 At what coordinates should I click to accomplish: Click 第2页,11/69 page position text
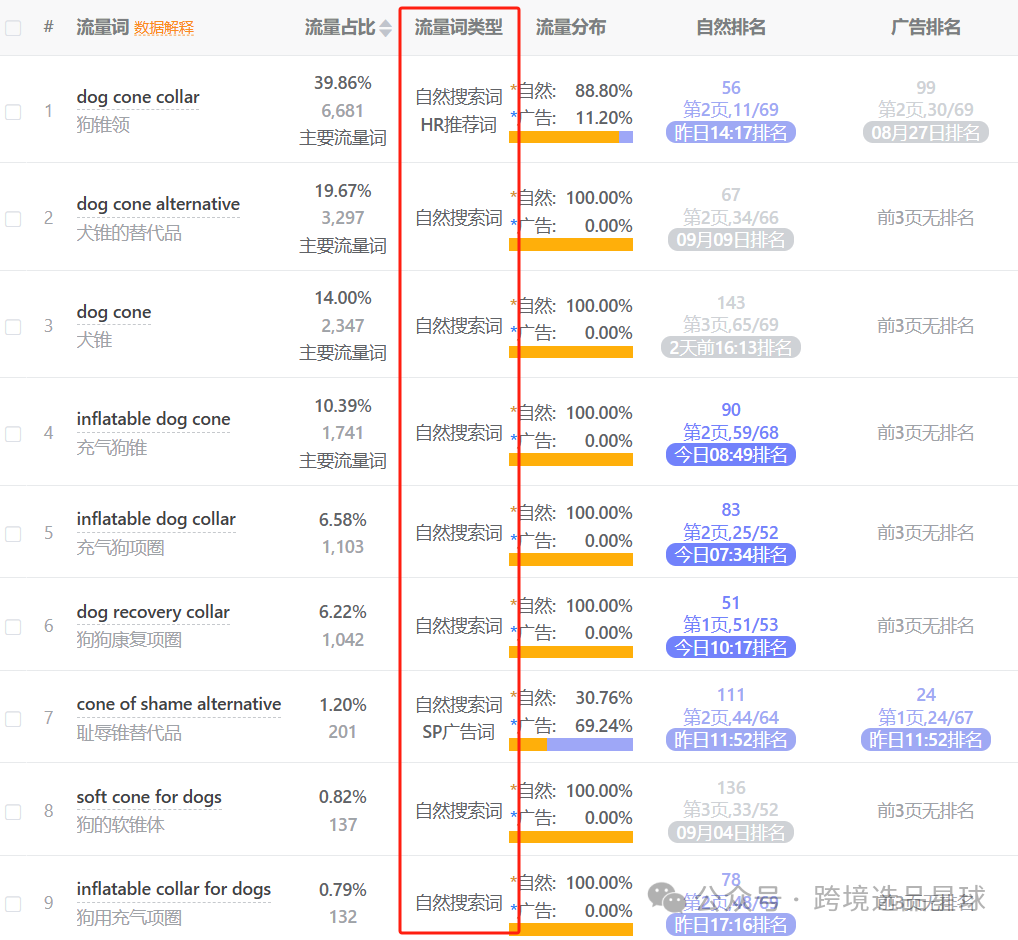pyautogui.click(x=731, y=110)
